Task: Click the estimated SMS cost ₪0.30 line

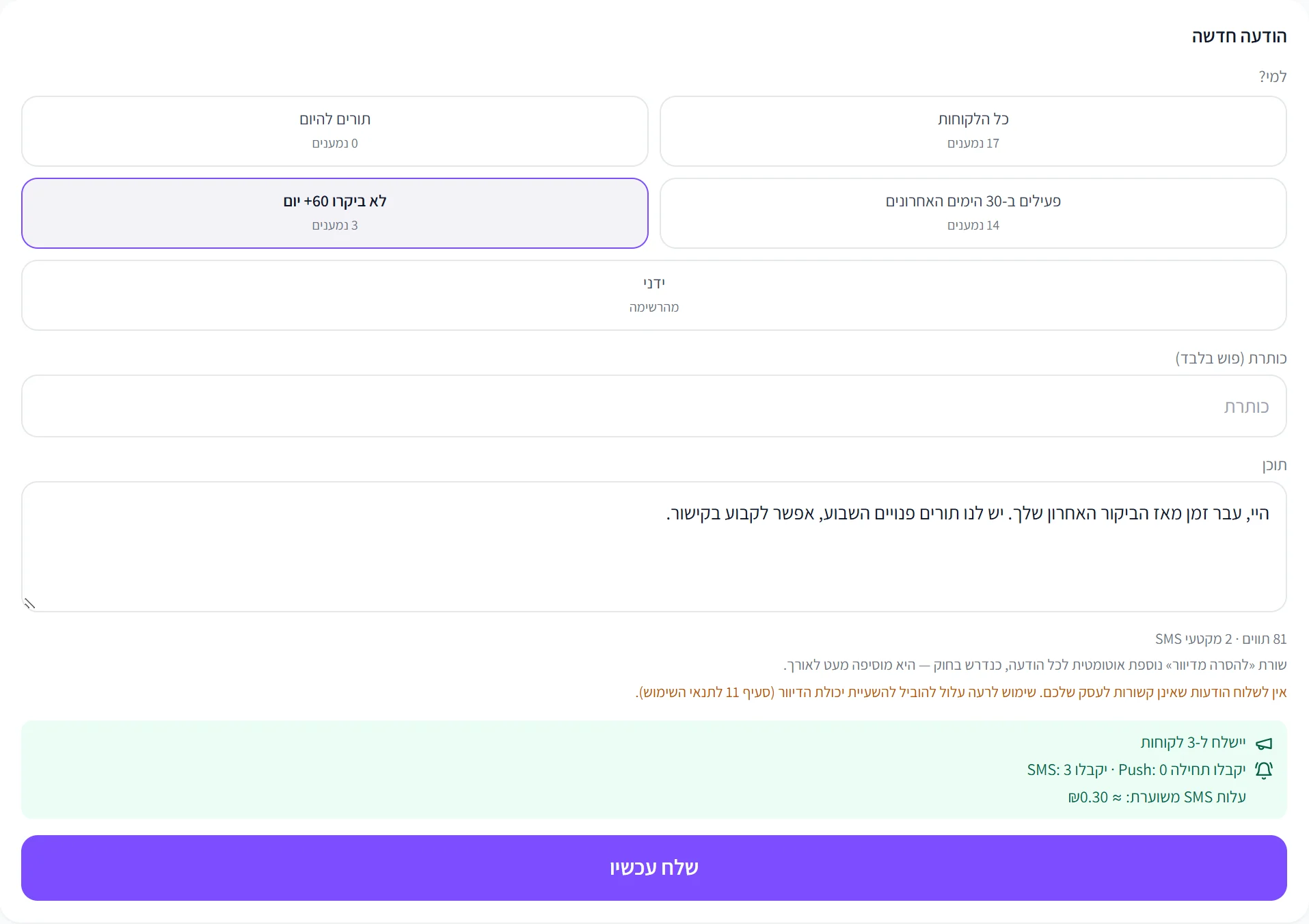Action: [1157, 798]
